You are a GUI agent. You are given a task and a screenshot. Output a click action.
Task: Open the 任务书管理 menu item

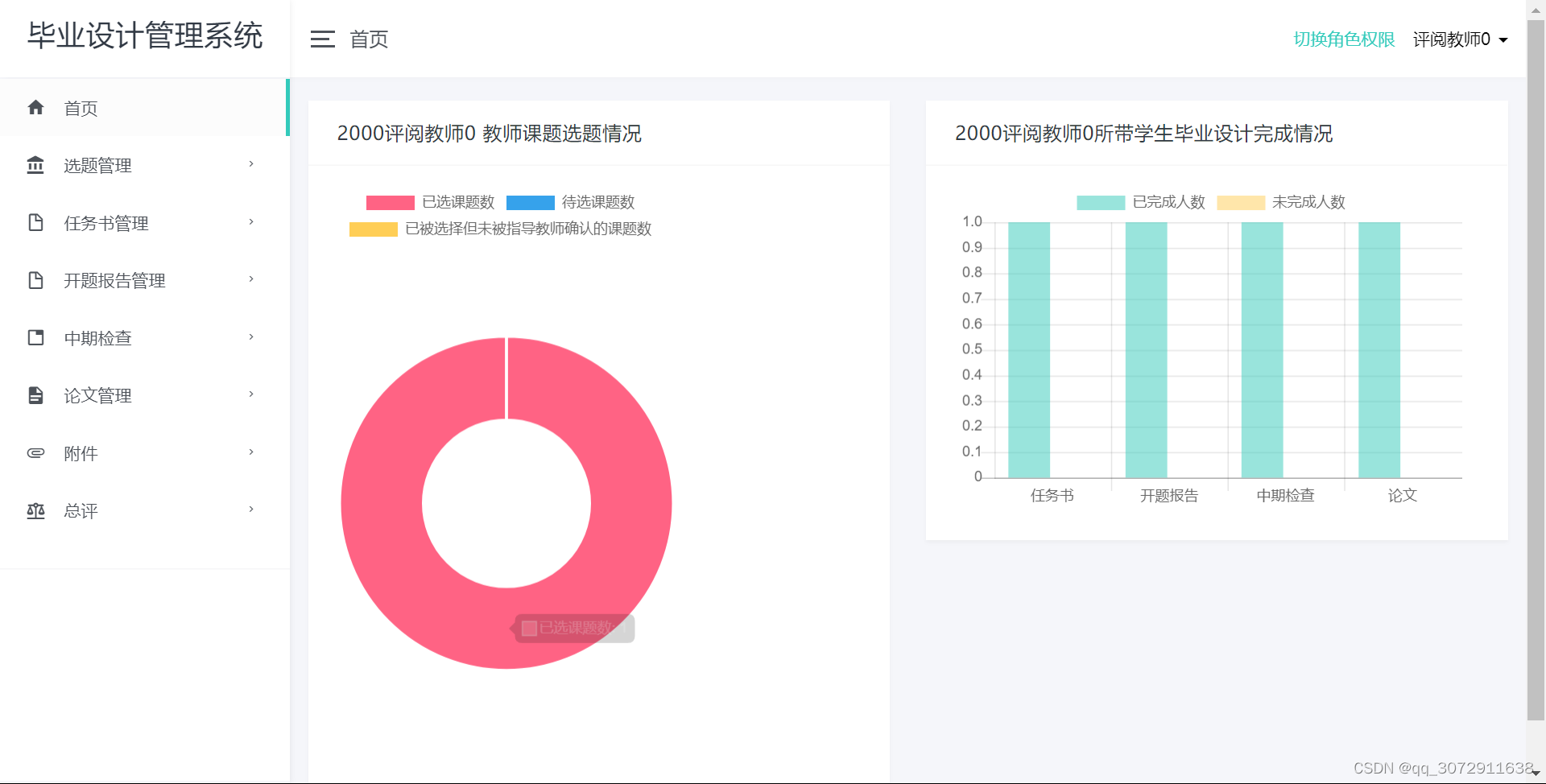tap(144, 223)
